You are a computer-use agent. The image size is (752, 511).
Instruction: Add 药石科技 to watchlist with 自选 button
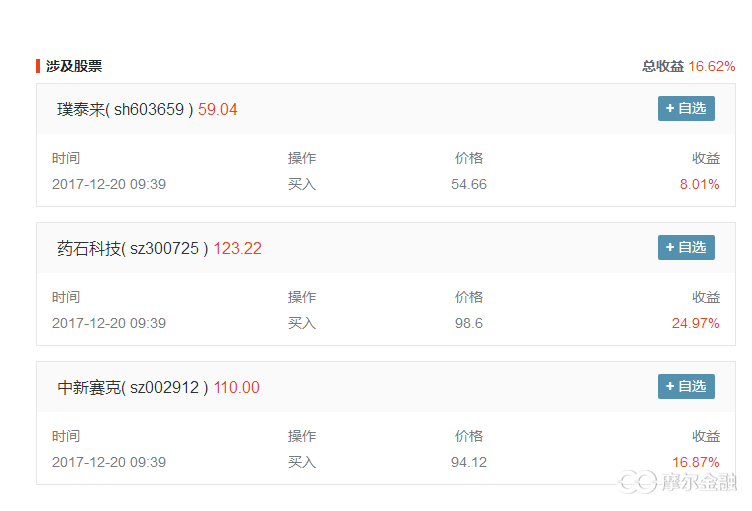tap(686, 247)
